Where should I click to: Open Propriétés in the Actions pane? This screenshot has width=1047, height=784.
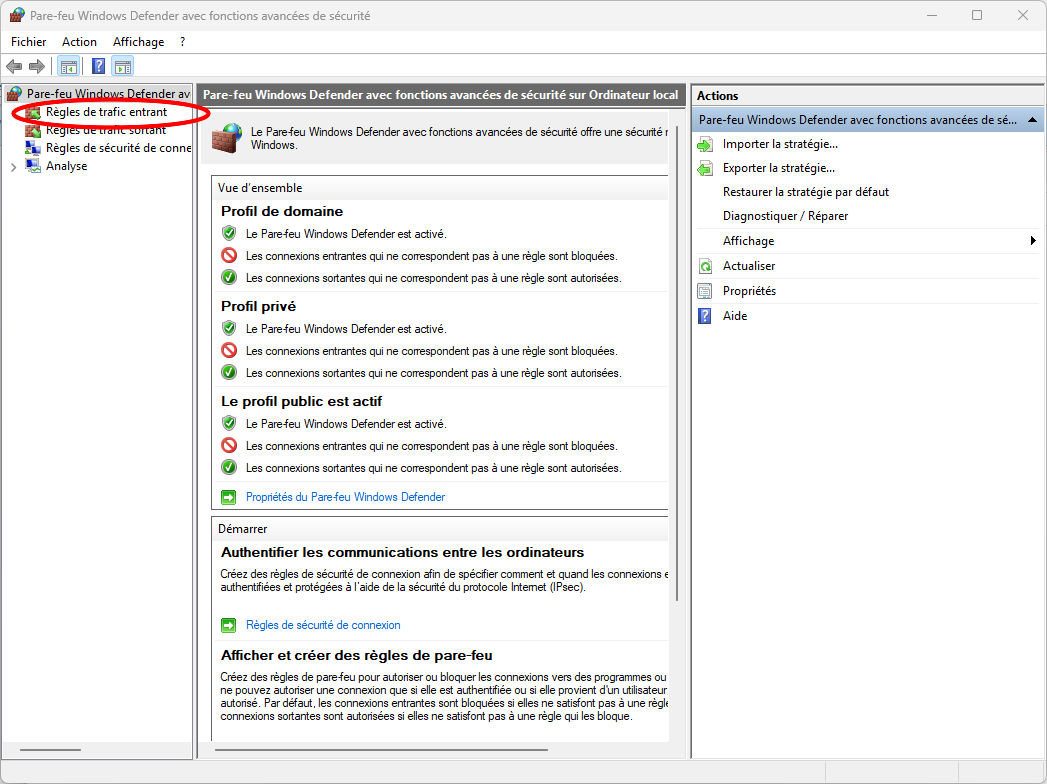pos(749,291)
